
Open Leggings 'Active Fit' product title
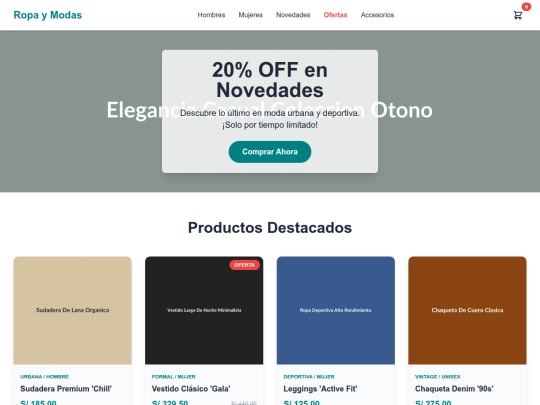tap(320, 389)
